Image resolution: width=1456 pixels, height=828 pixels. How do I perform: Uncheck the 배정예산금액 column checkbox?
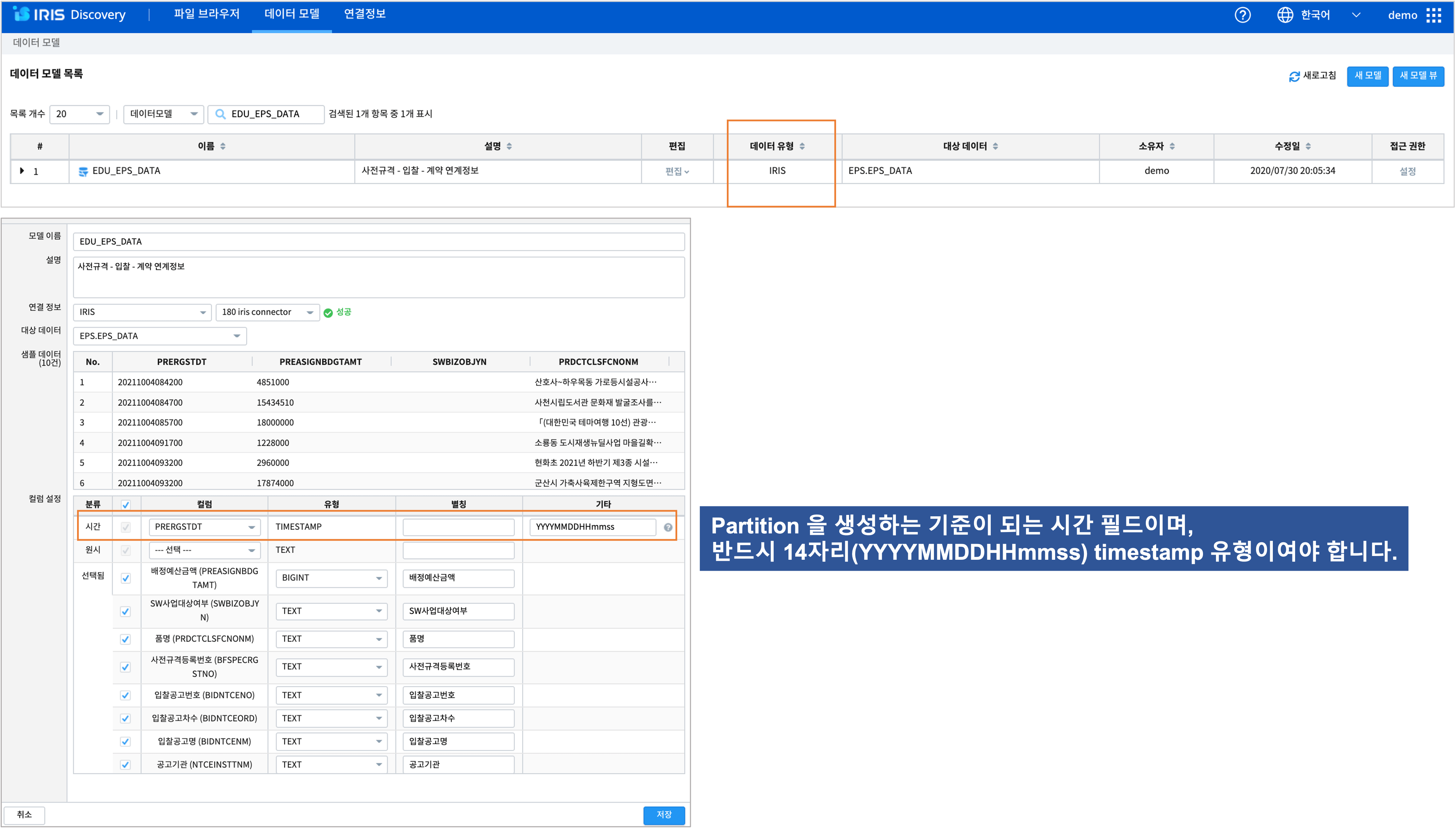tap(126, 578)
